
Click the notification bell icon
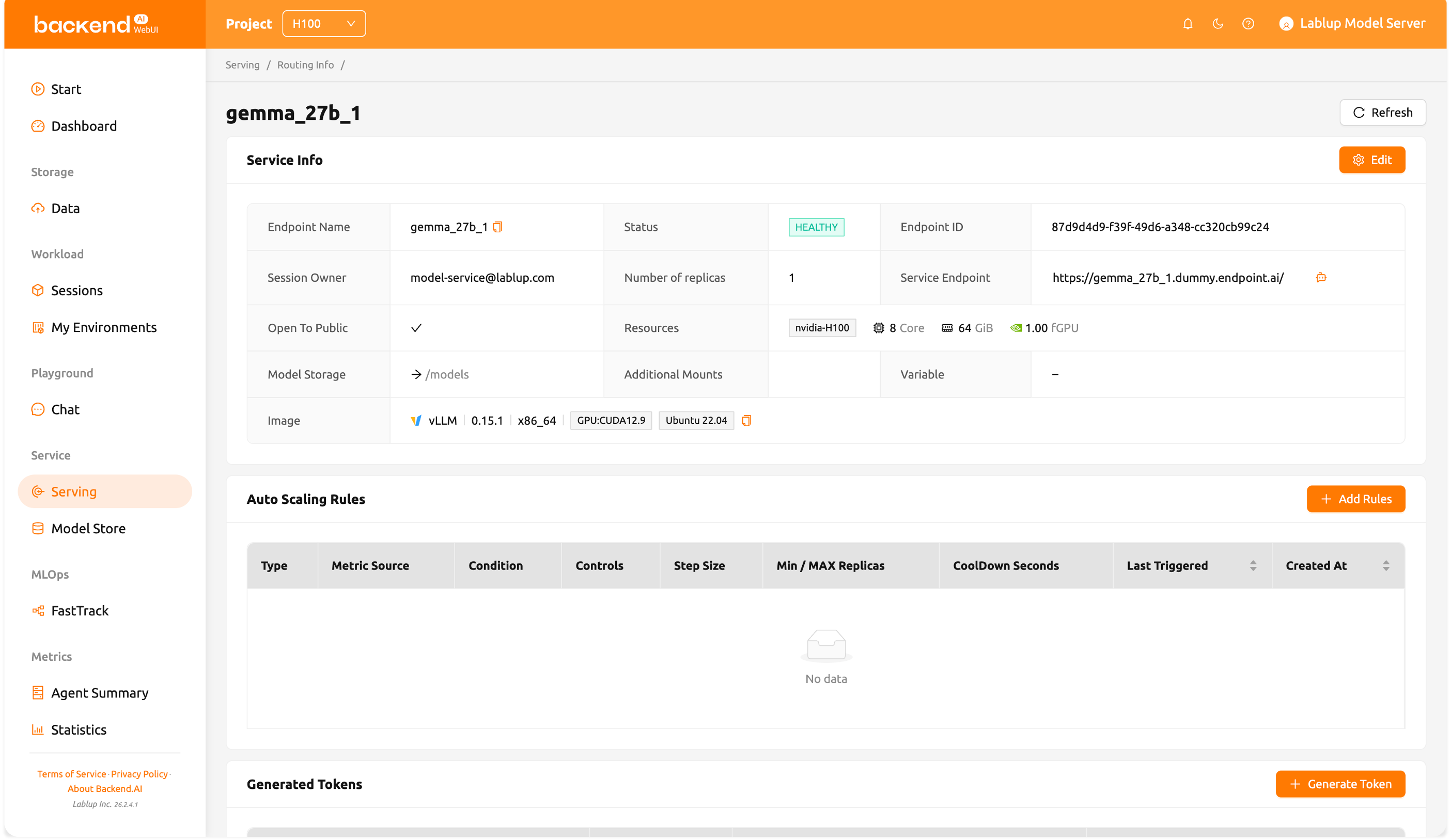coord(1187,24)
